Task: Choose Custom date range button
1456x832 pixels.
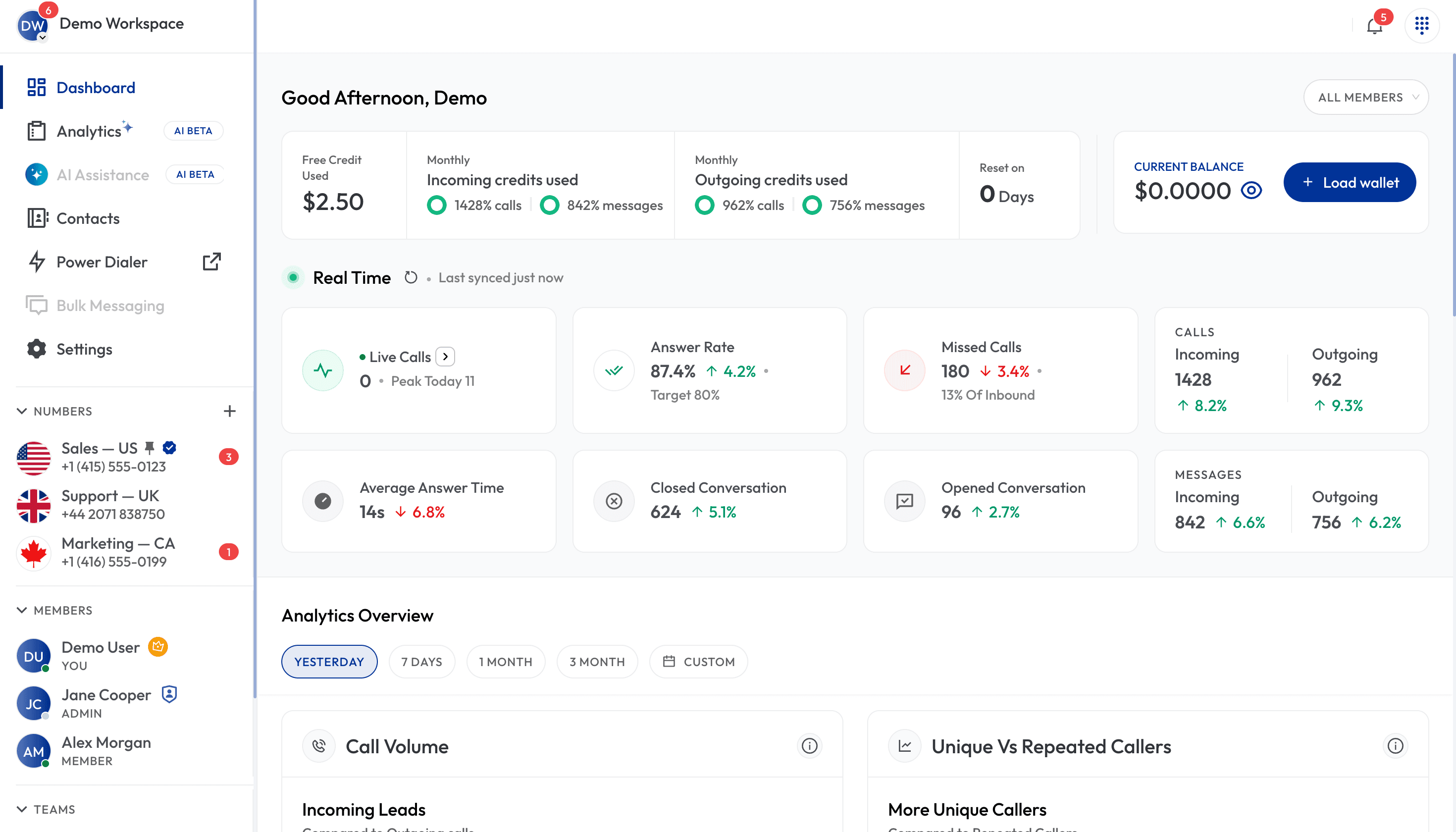Action: point(698,662)
